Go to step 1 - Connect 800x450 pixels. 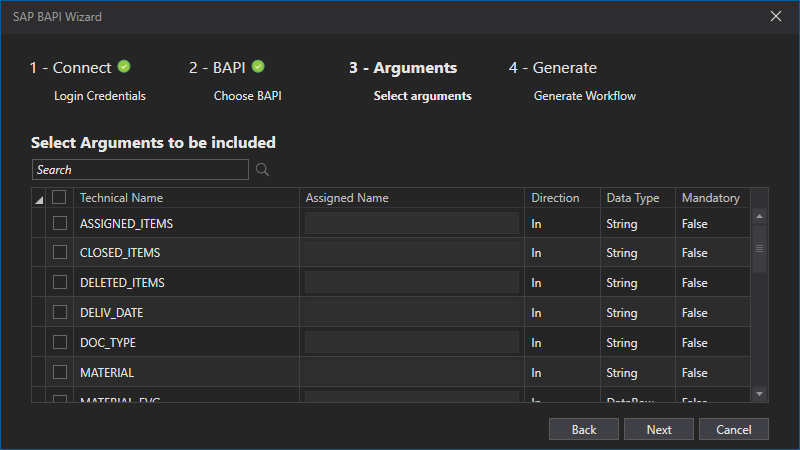70,67
